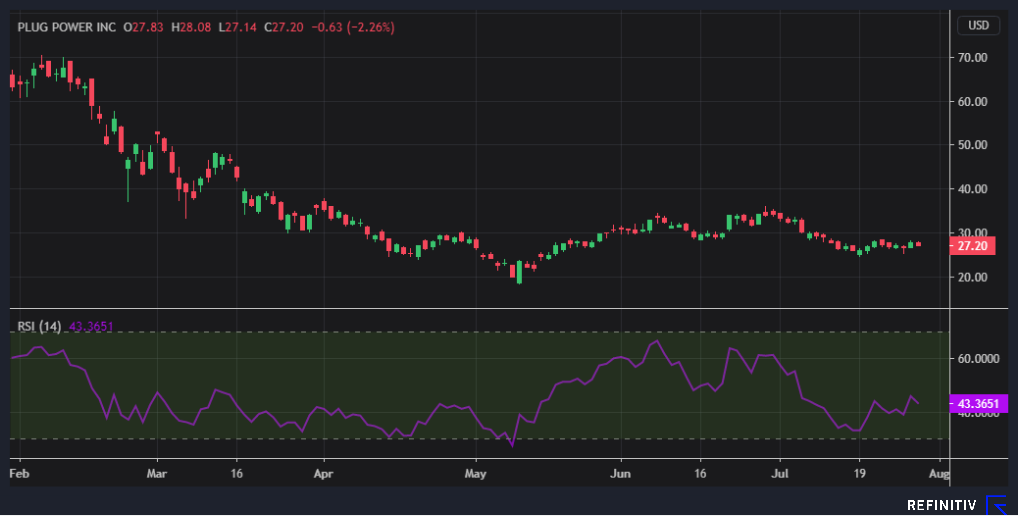Click the 40.00 price axis label
The height and width of the screenshot is (516, 1018).
972,190
